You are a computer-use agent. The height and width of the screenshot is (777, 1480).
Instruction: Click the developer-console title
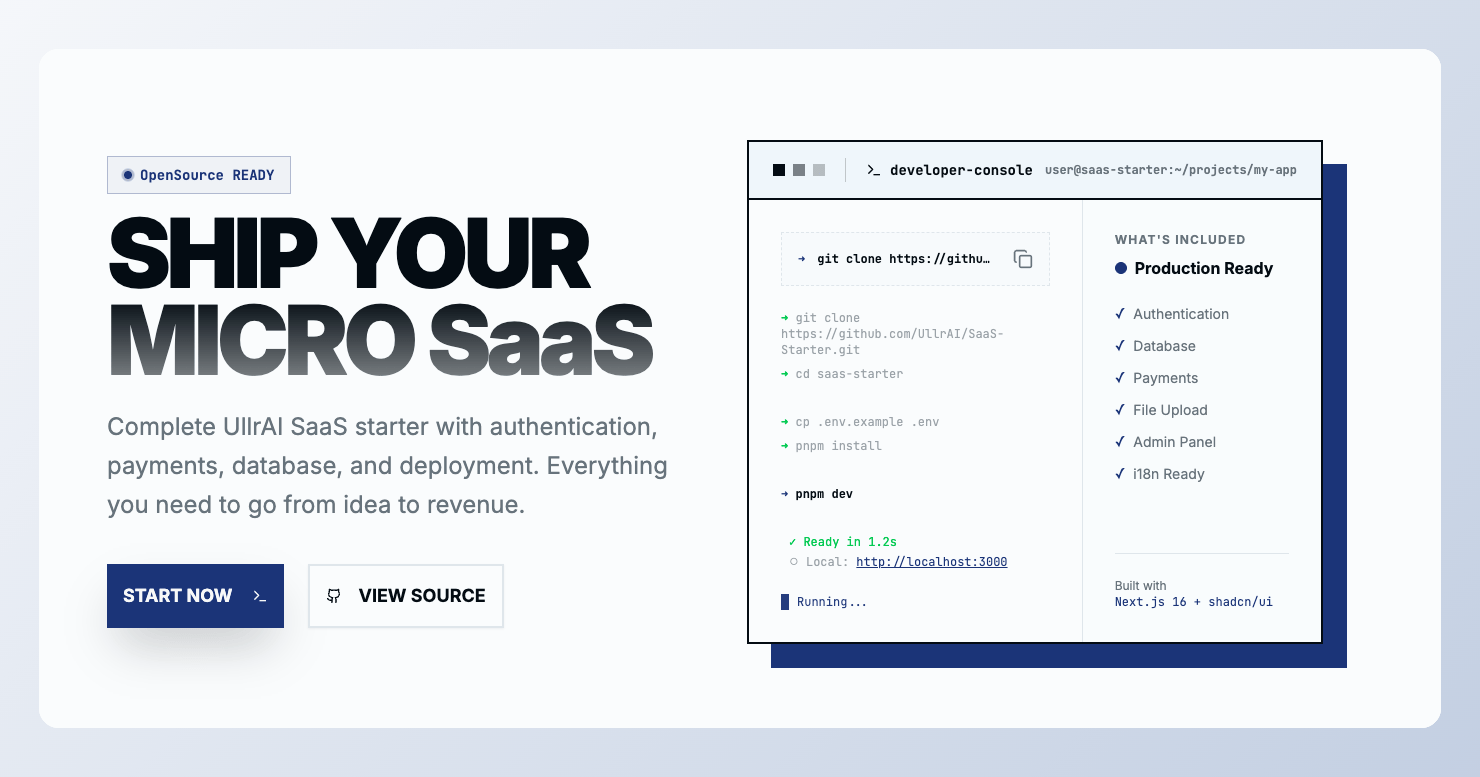[x=961, y=170]
